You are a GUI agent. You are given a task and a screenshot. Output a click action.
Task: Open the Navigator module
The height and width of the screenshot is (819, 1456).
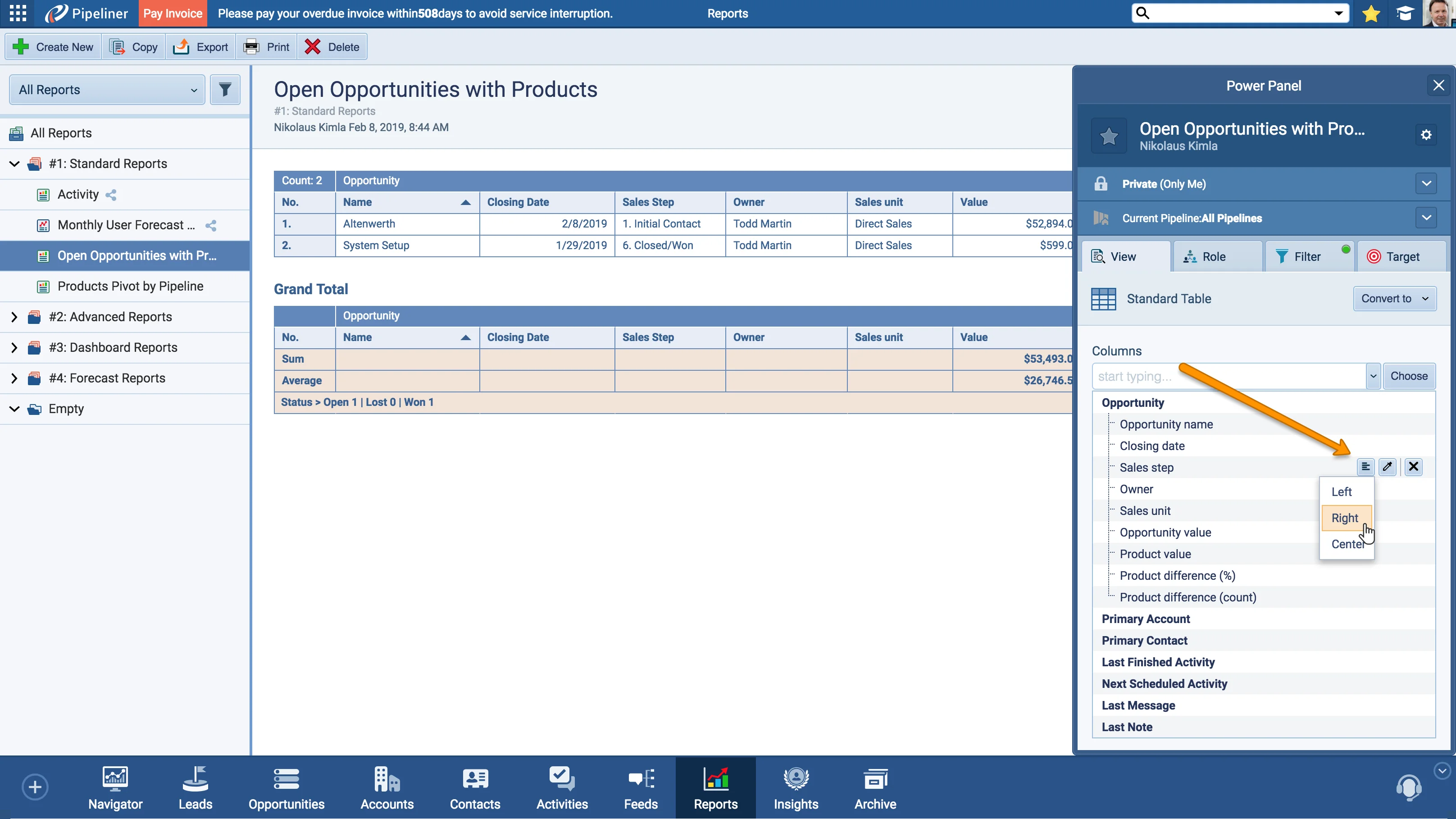tap(115, 788)
